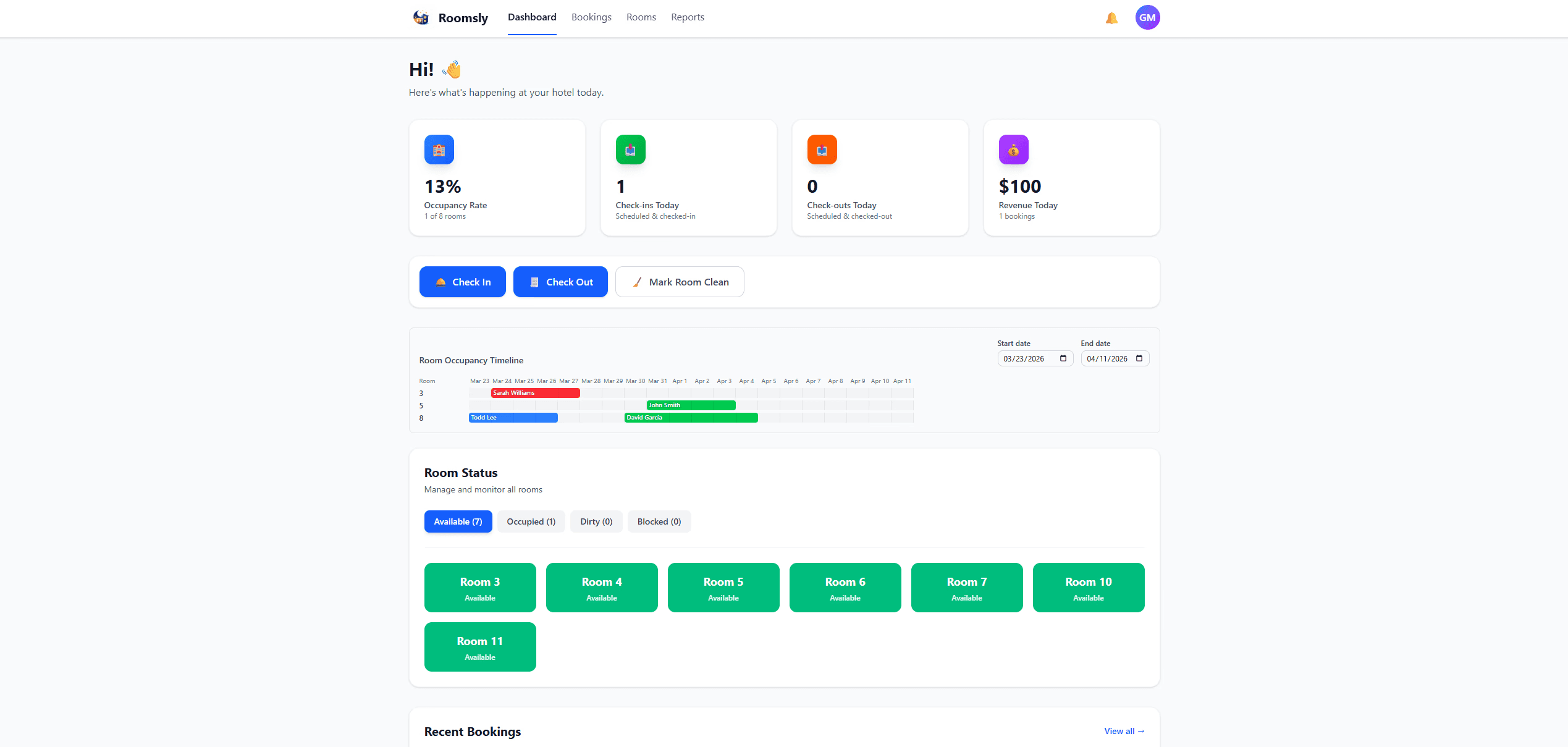This screenshot has width=1568, height=747.
Task: Click the green Check-ins Today icon
Action: click(x=630, y=150)
